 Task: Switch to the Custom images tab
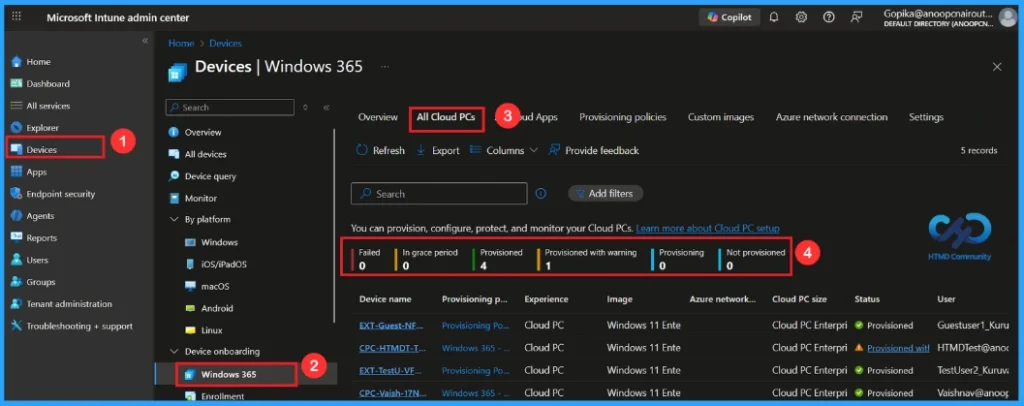721,117
